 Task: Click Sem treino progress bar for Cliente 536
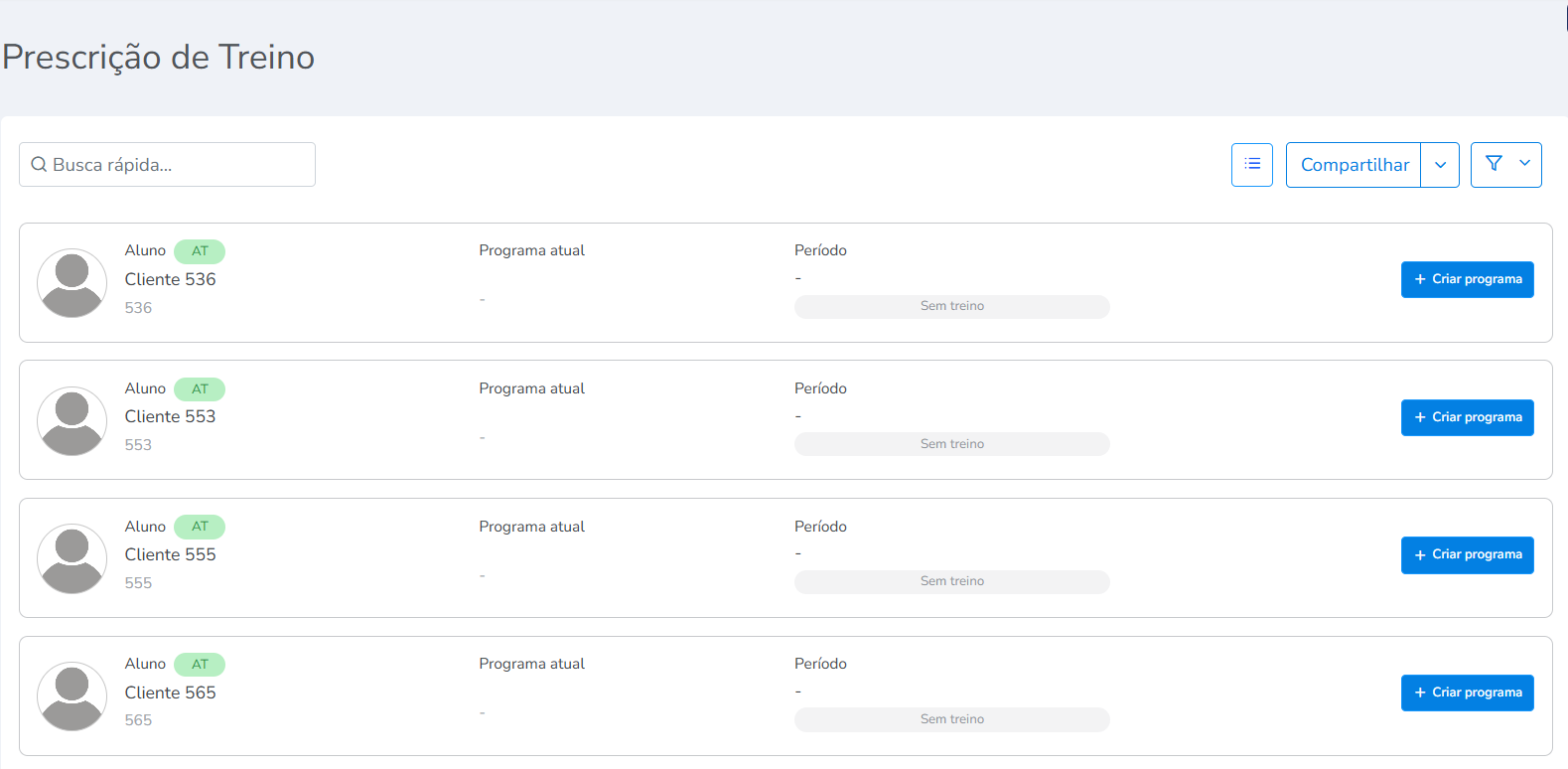point(951,306)
